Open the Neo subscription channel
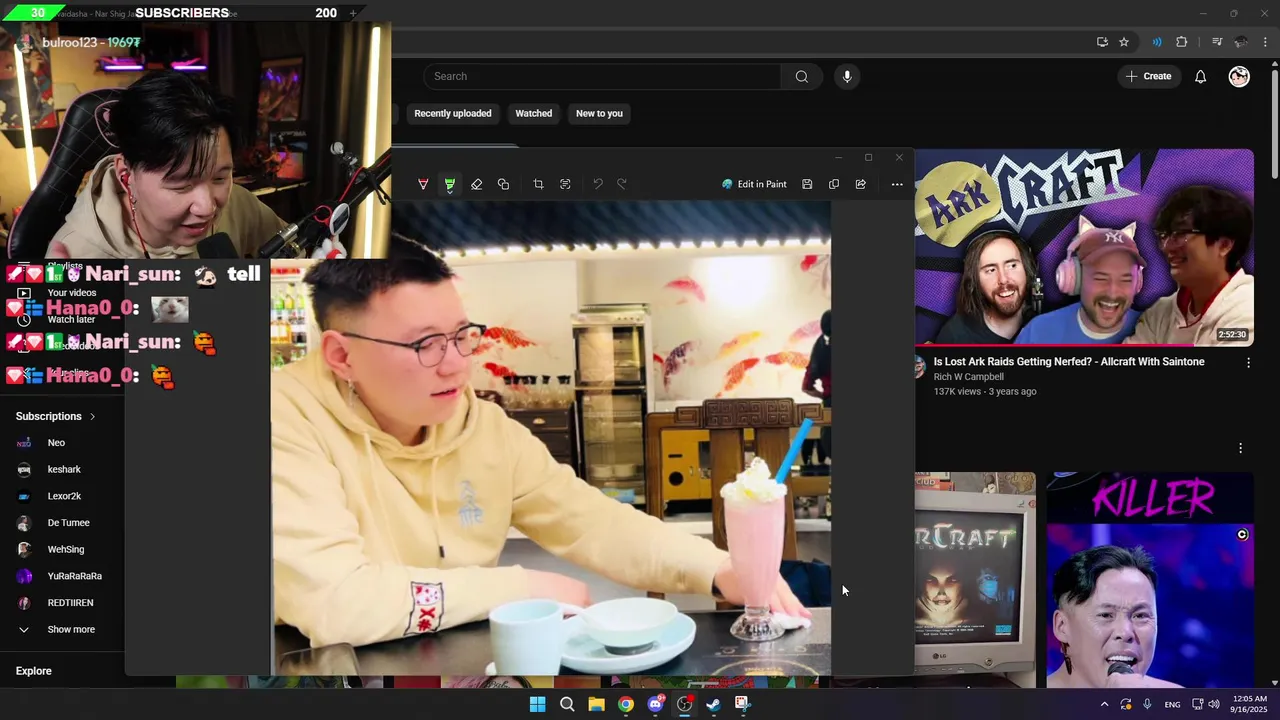 point(56,443)
